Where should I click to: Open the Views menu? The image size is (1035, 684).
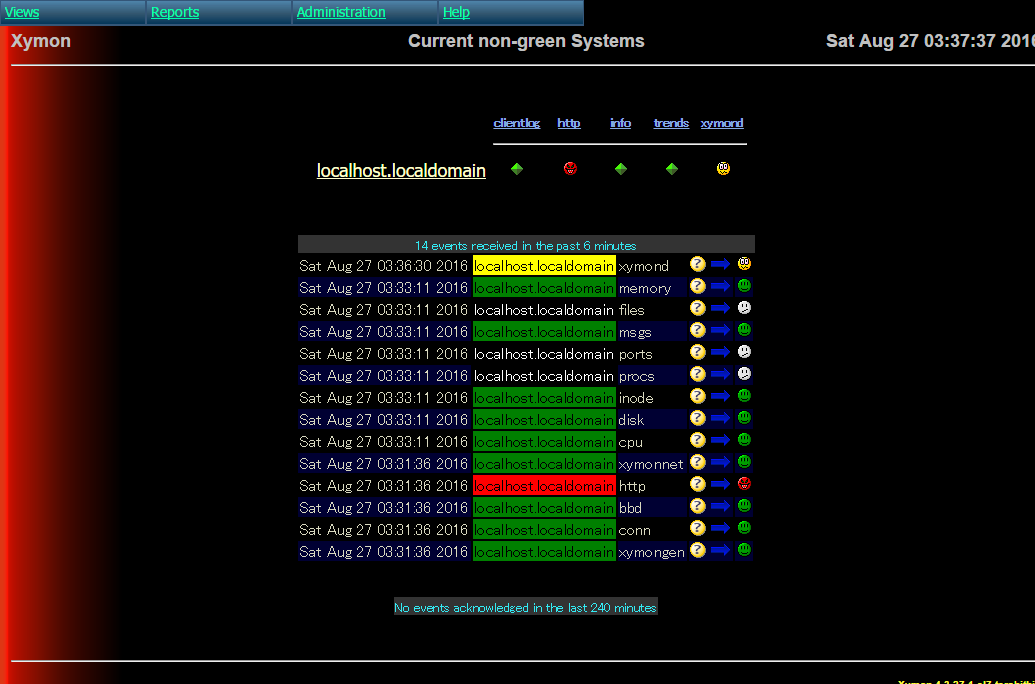coord(23,12)
